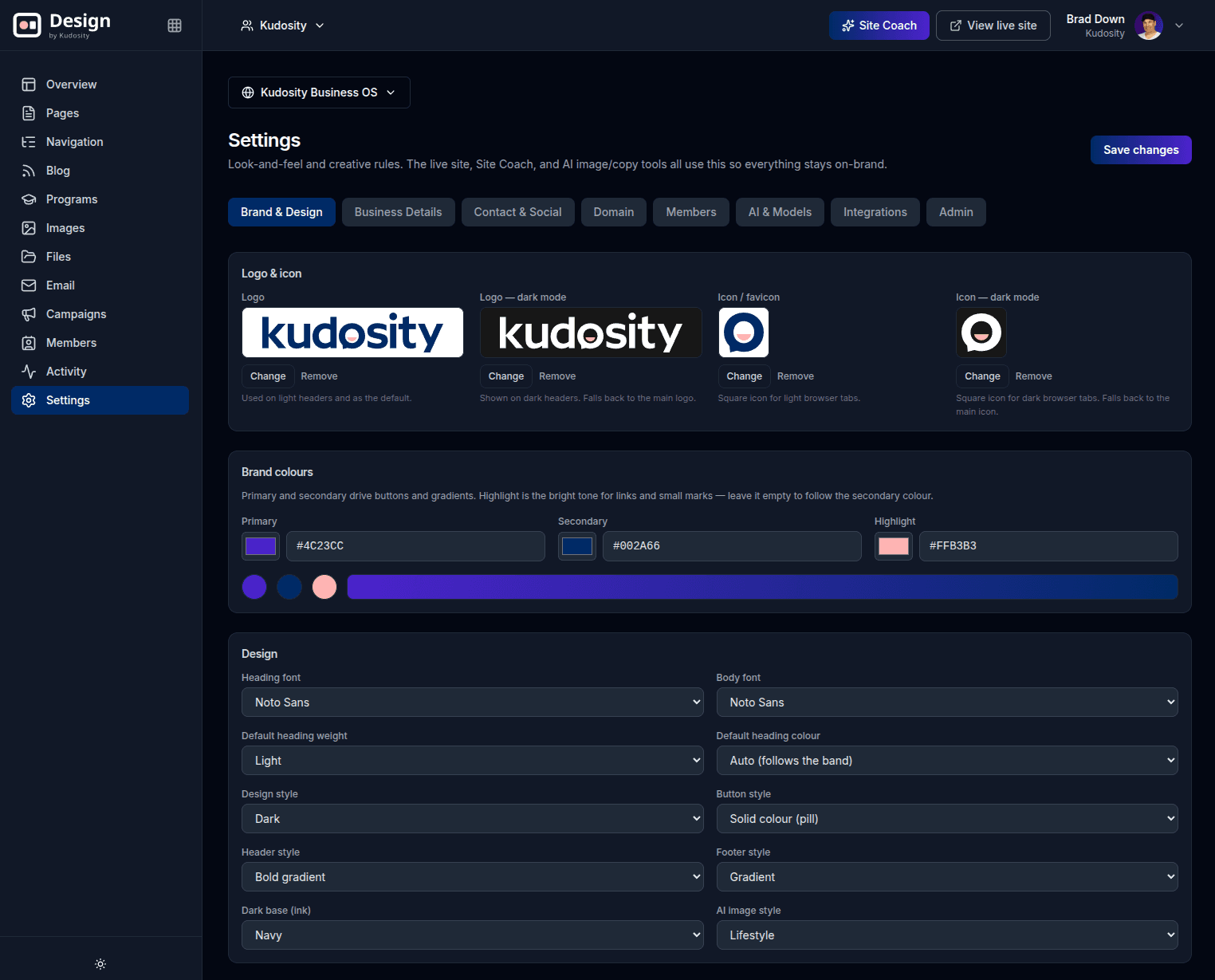Click the Navigation list icon
Viewport: 1215px width, 980px height.
point(29,142)
